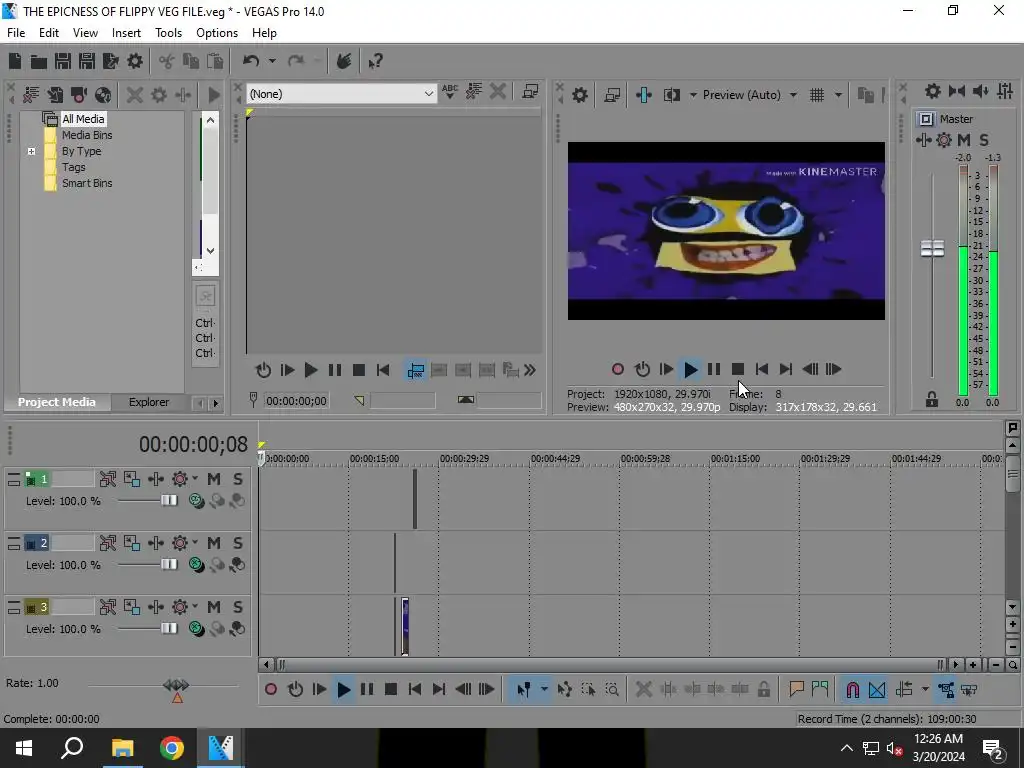Viewport: 1024px width, 768px height.
Task: Click Play in the timeline transport bar
Action: point(344,690)
